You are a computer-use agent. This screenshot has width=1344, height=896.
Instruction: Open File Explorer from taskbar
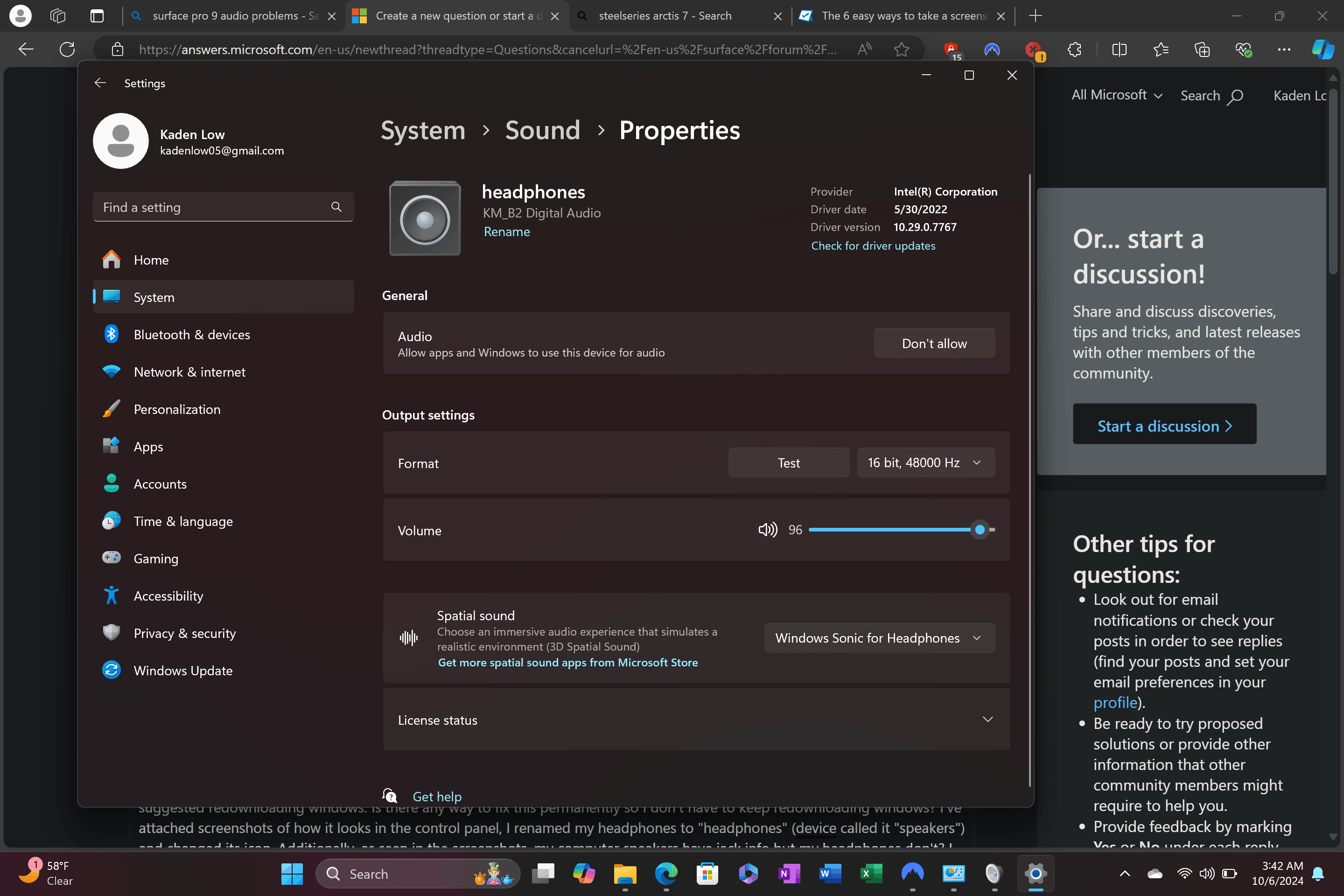[x=624, y=874]
